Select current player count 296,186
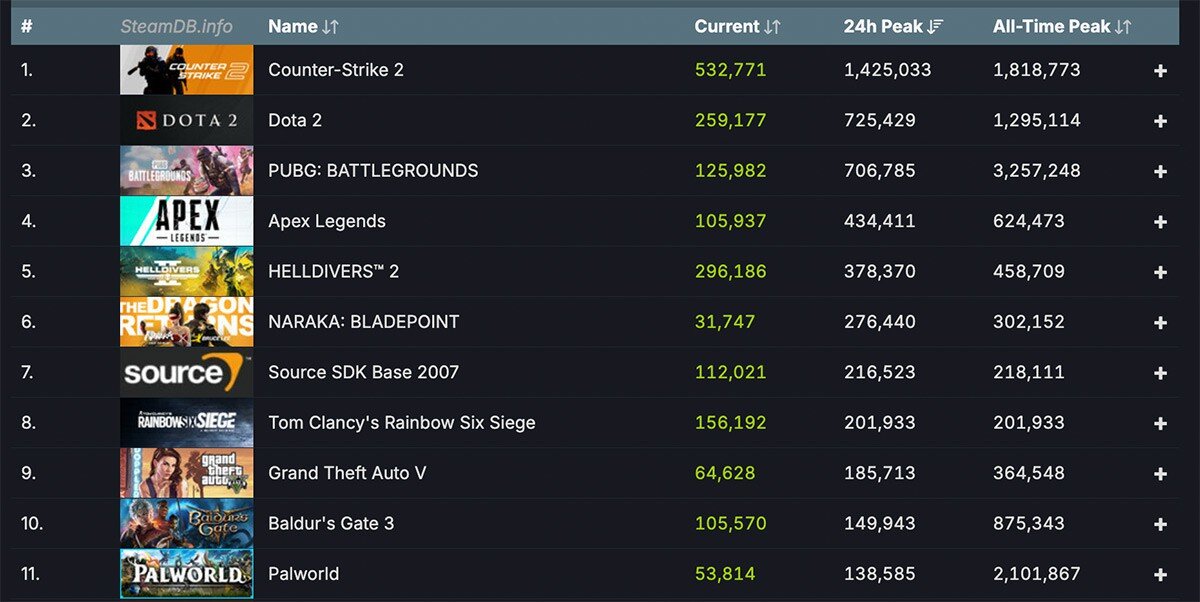 [731, 271]
